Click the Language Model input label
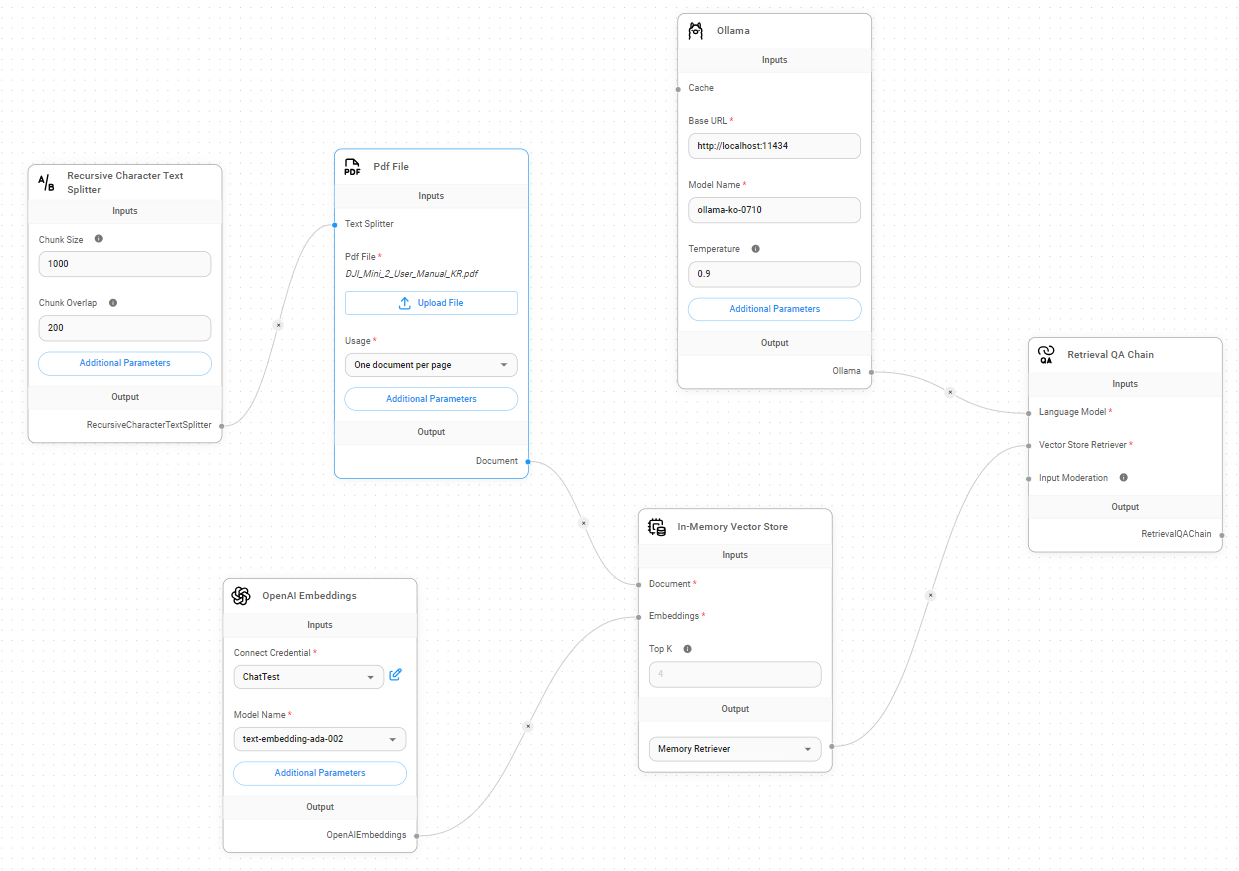This screenshot has height=871, width=1239. [x=1073, y=412]
